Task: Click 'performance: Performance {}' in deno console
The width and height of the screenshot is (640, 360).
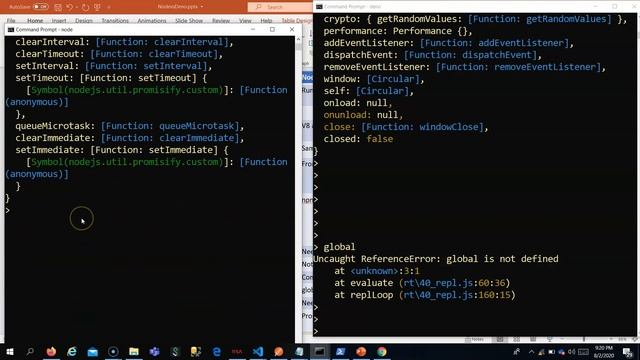Action: coord(398,31)
